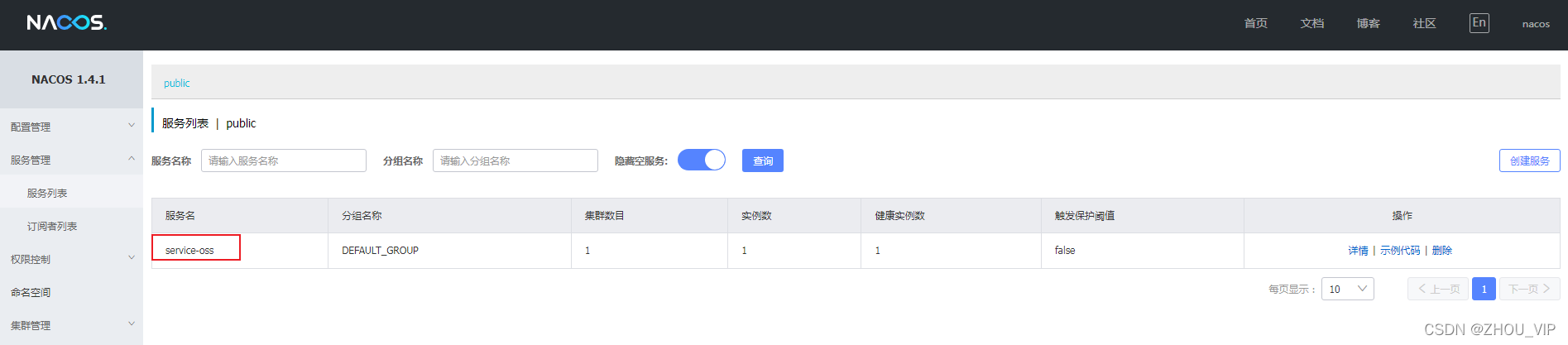Focus the 分组名称 input field

pyautogui.click(x=515, y=161)
